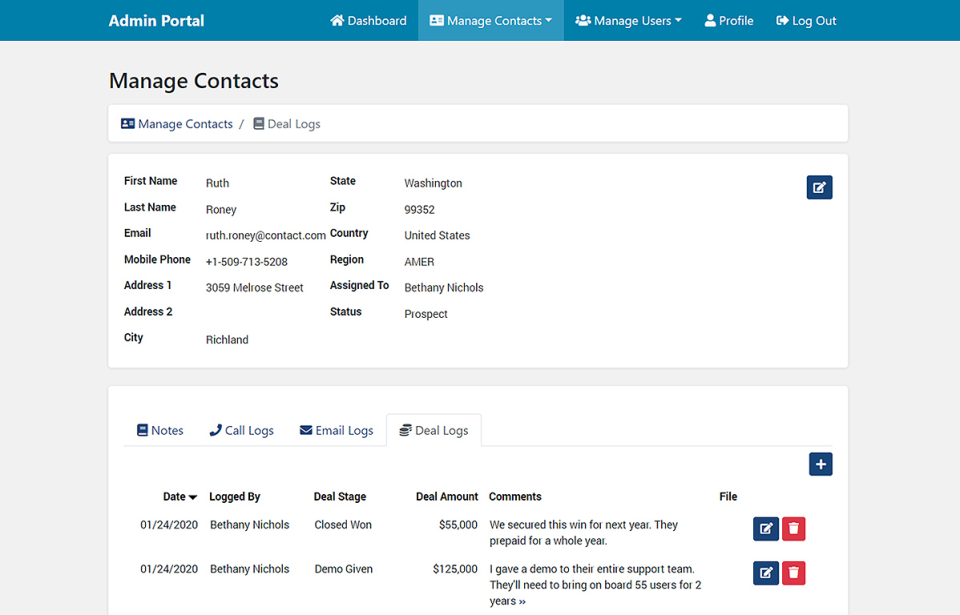This screenshot has height=615, width=960.
Task: Open the Profile page
Action: pos(729,20)
